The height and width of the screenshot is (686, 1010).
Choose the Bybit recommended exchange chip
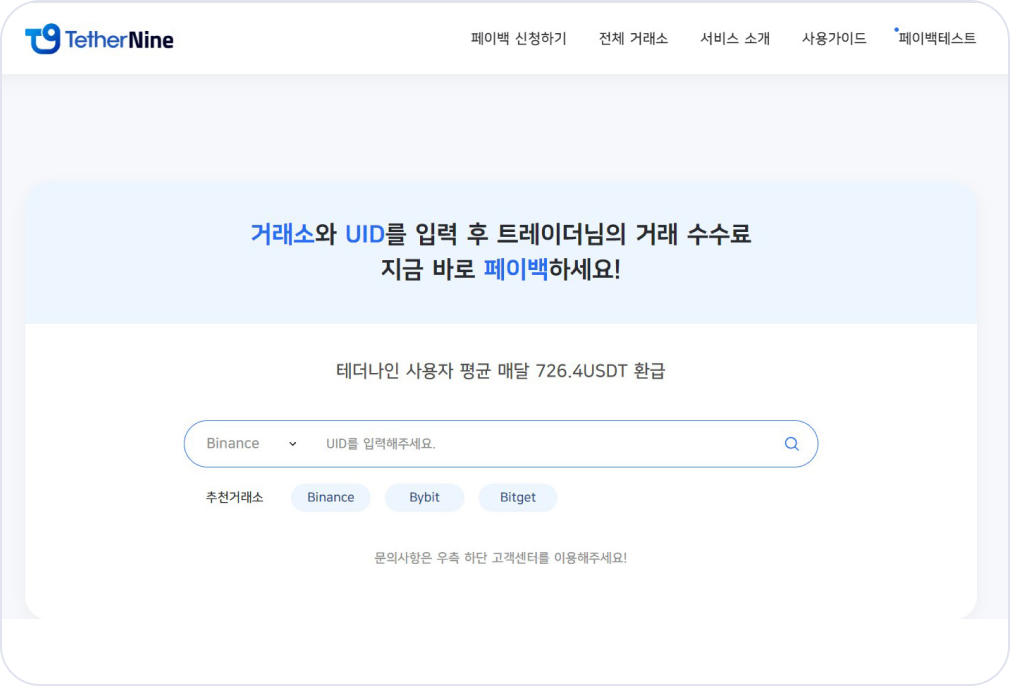coord(424,497)
